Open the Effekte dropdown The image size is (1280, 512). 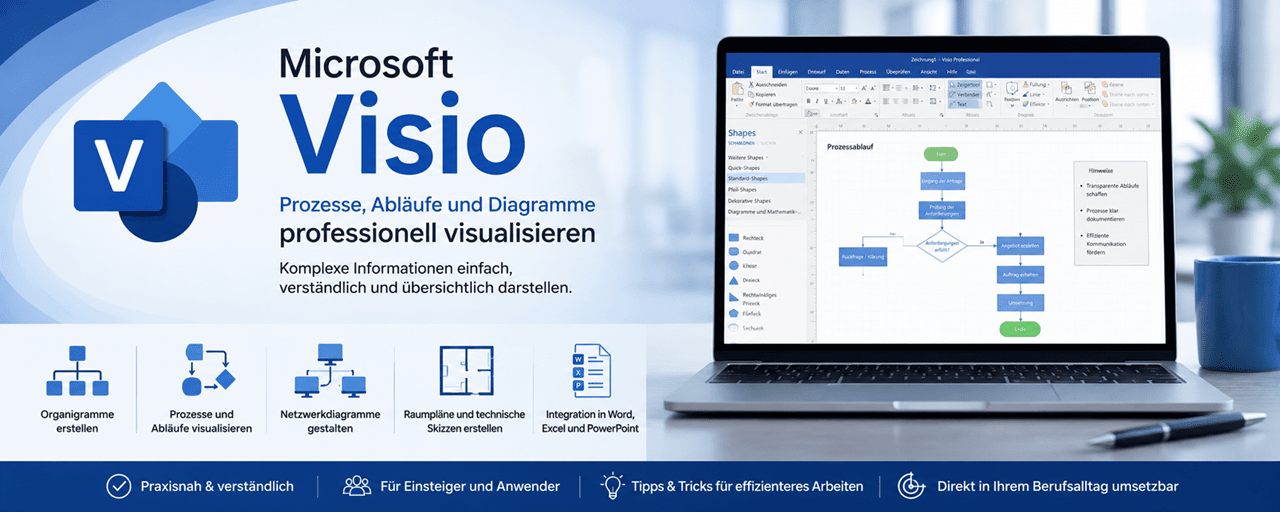[1036, 104]
